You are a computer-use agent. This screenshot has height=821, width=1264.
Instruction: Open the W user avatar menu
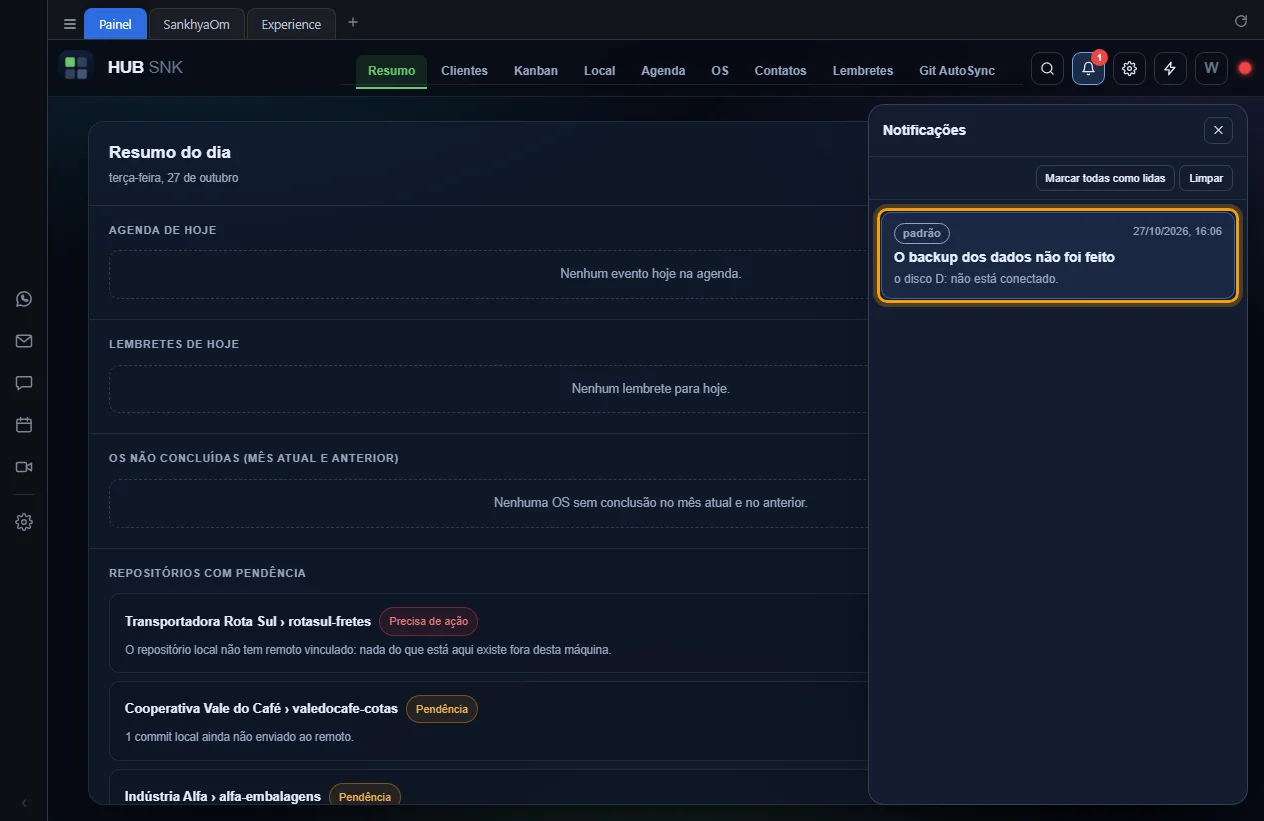coord(1211,68)
